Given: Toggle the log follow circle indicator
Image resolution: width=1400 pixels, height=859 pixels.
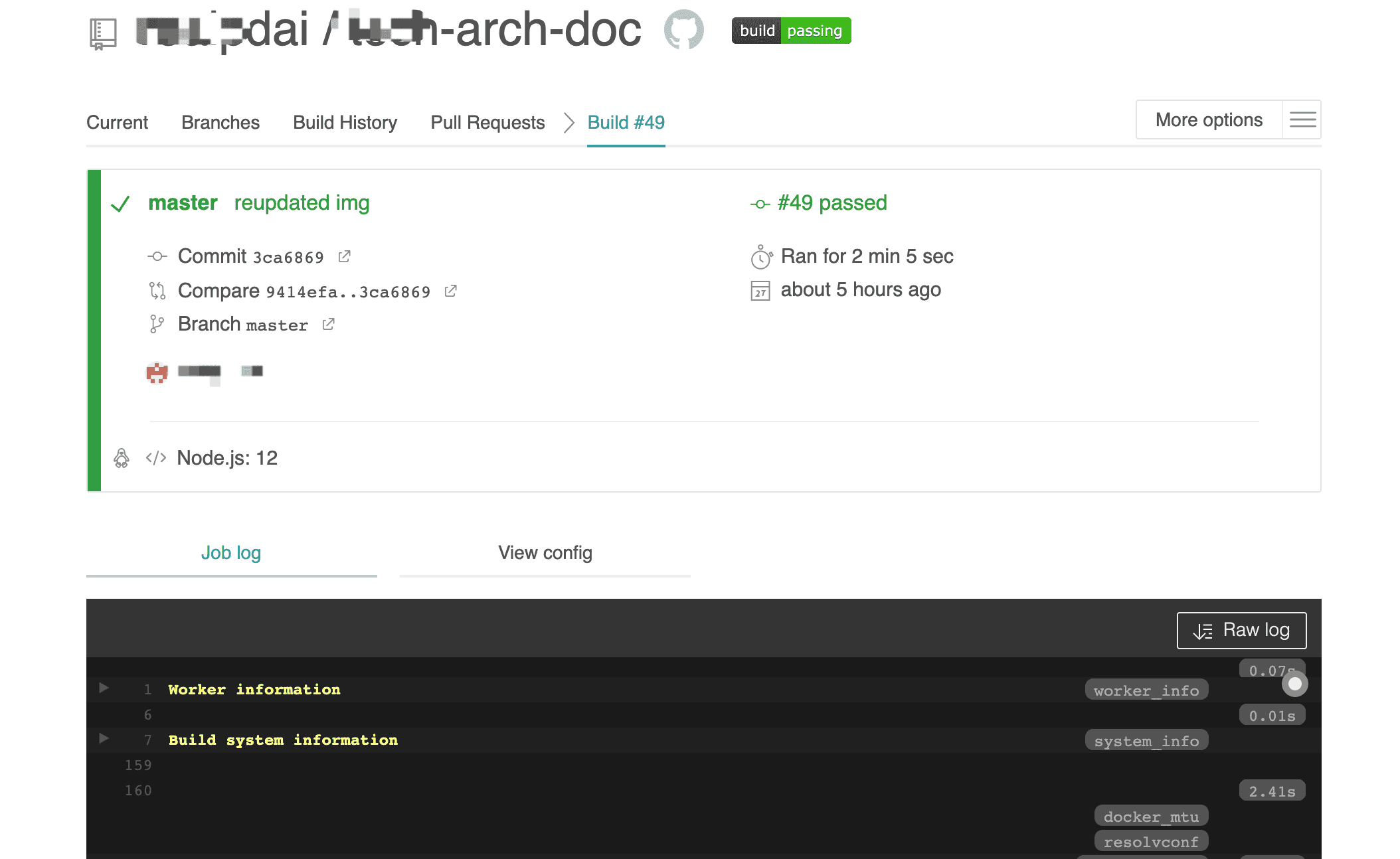Looking at the screenshot, I should coord(1294,684).
